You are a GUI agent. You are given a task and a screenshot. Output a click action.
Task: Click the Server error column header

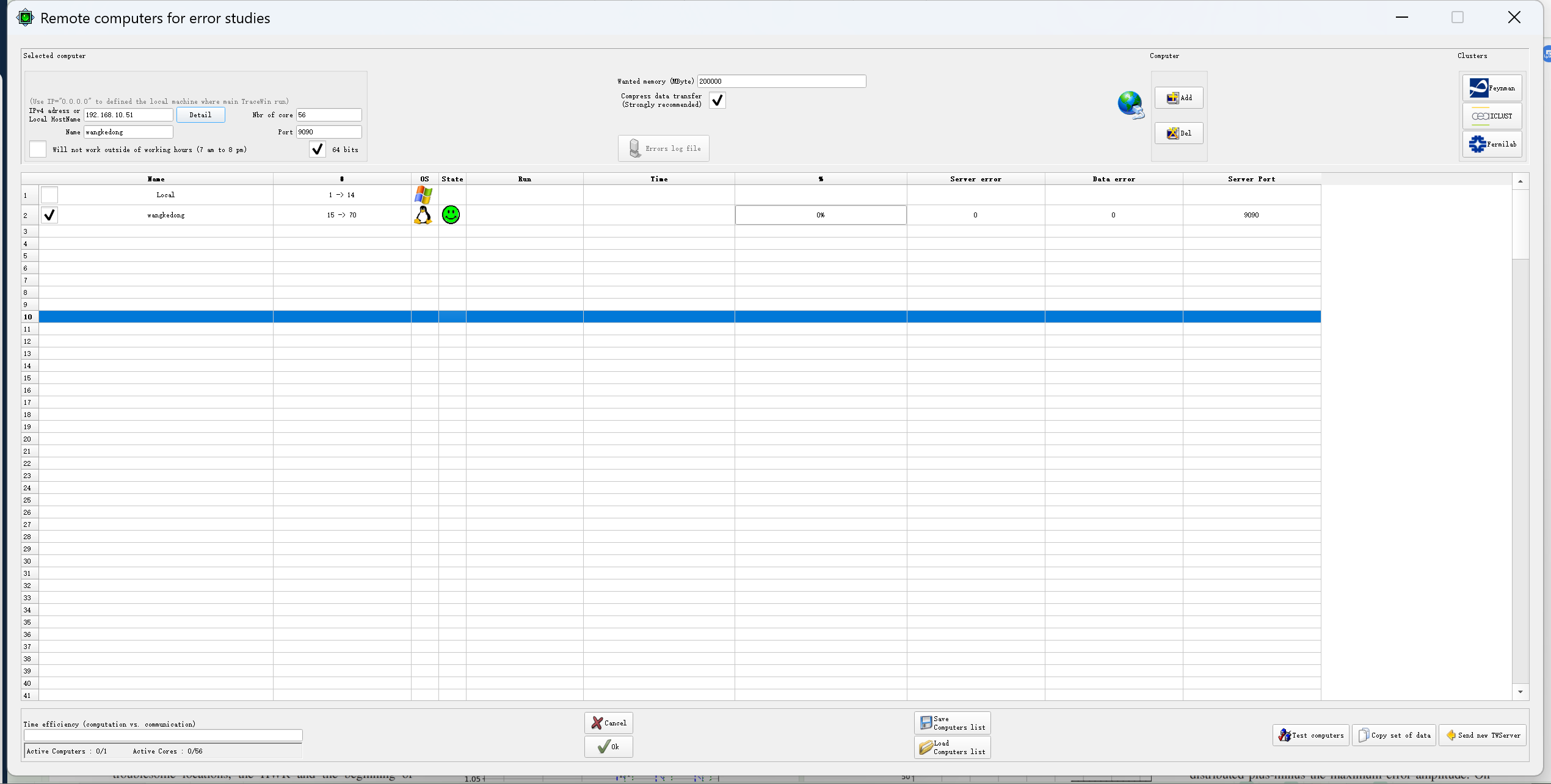pos(975,179)
